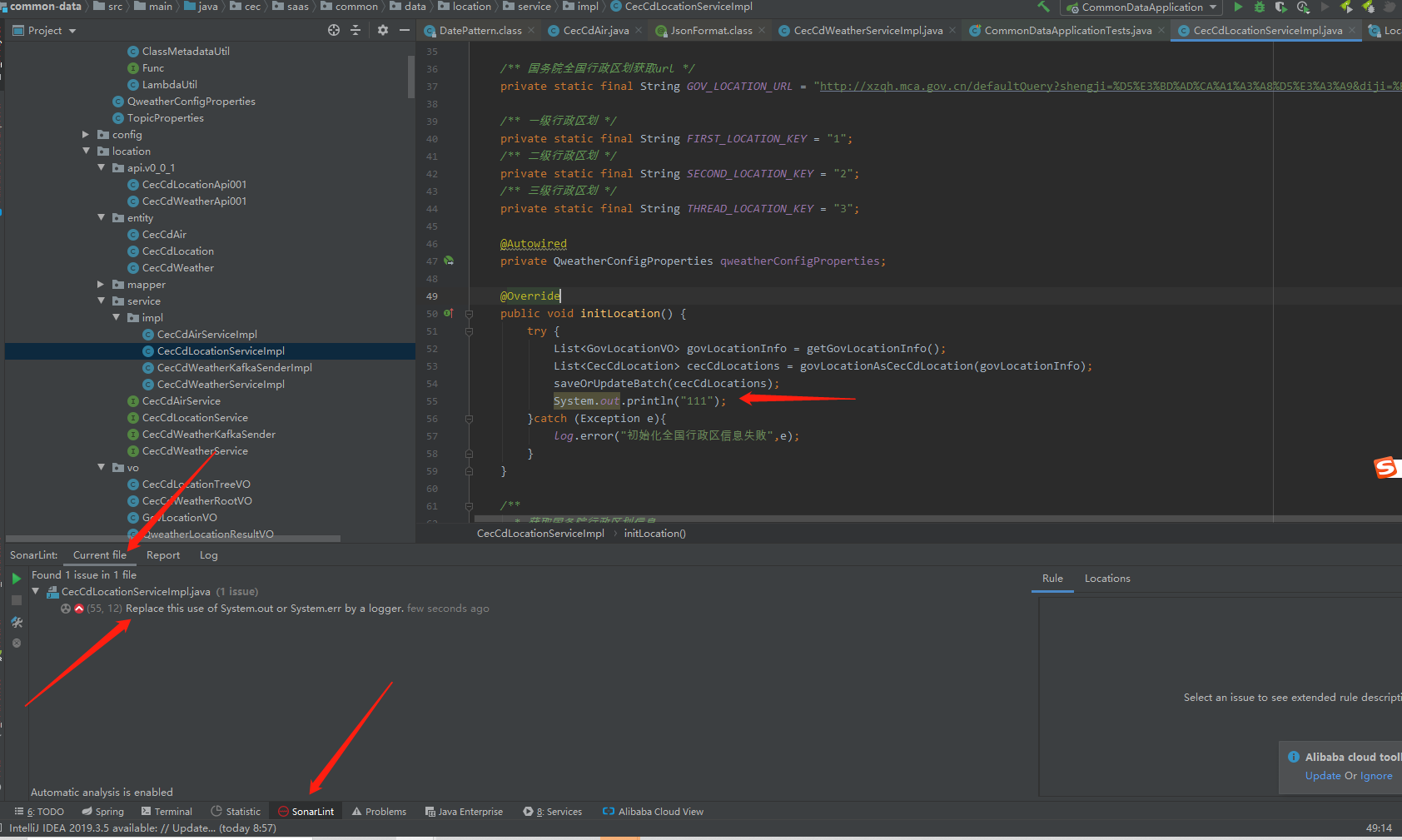Click the profiler run icon with clock

coord(1303,7)
